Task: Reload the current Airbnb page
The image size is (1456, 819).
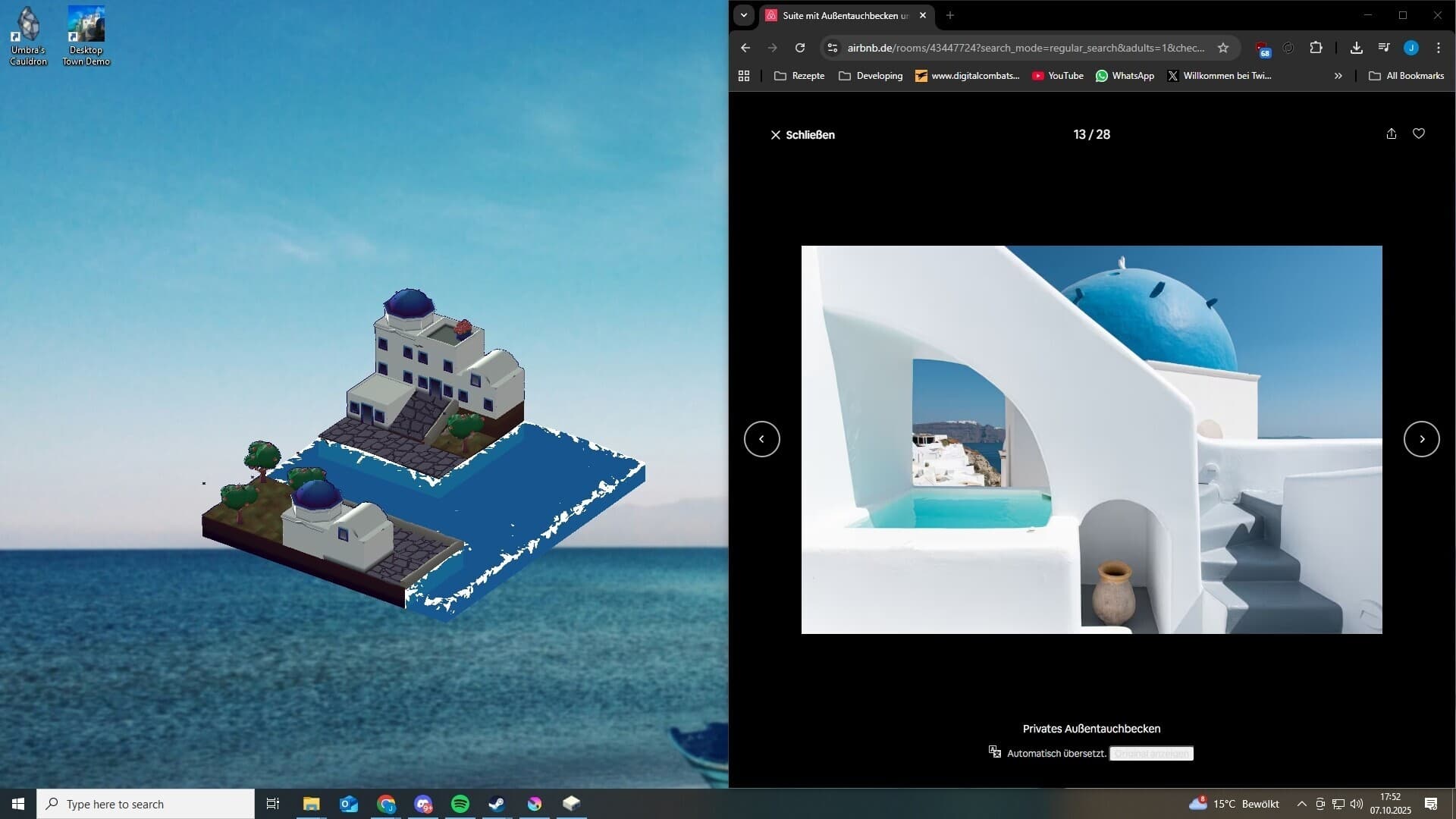Action: 800,47
